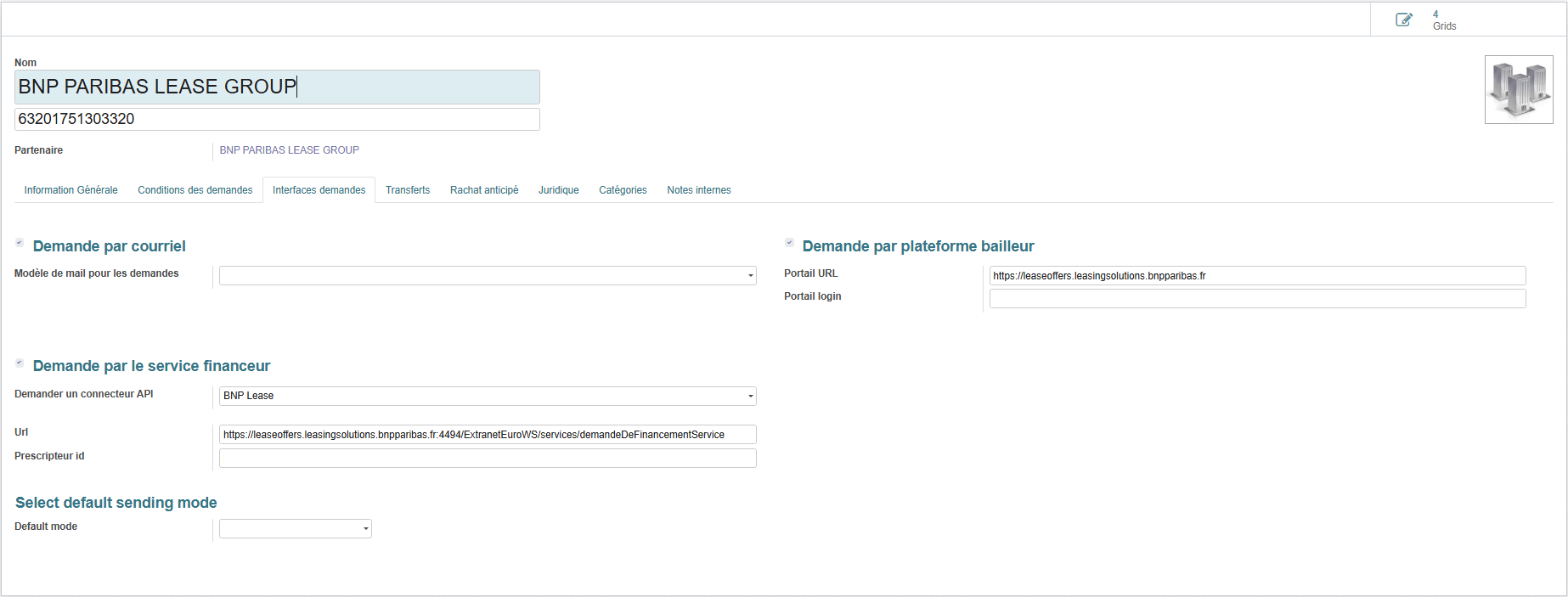Show the Notes internes tab

click(x=698, y=190)
